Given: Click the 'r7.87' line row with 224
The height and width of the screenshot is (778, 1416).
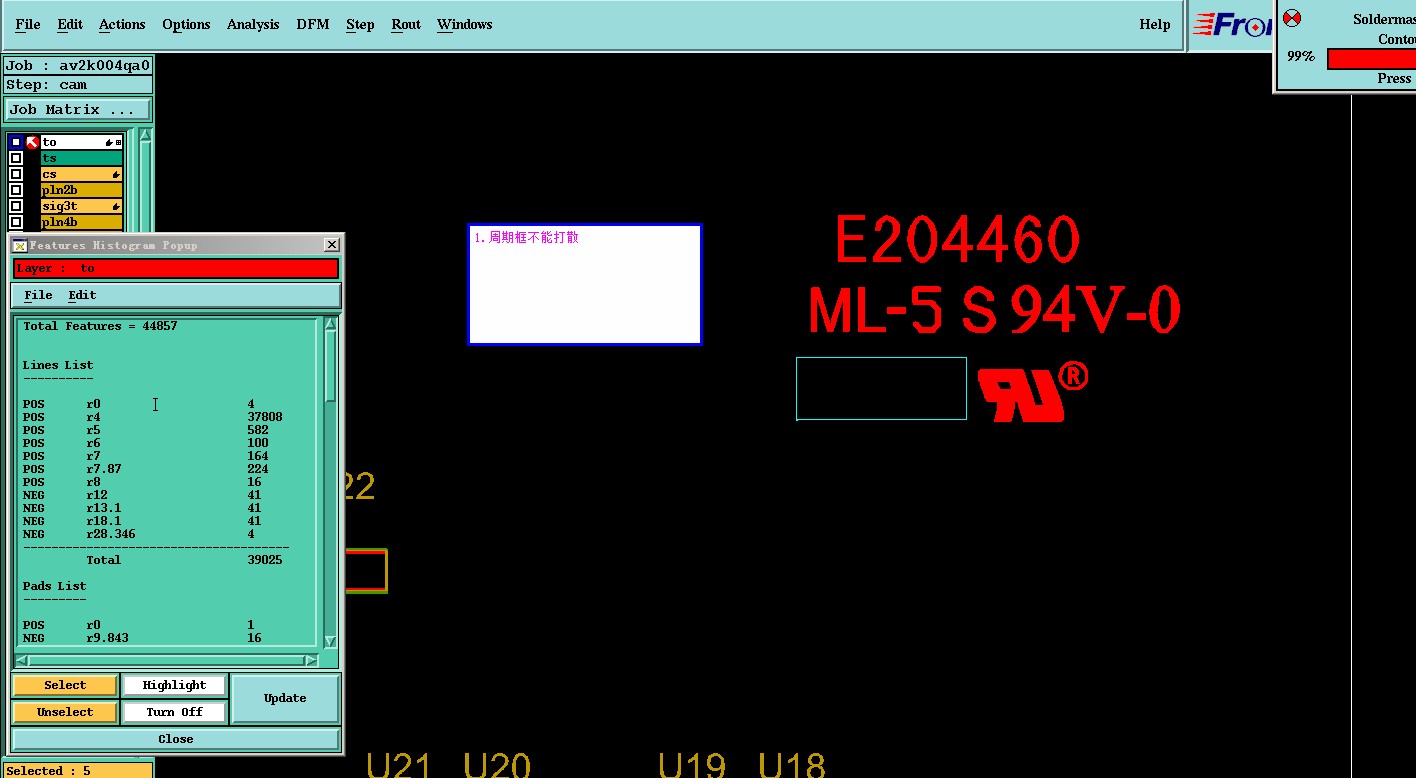Looking at the screenshot, I should tap(146, 469).
